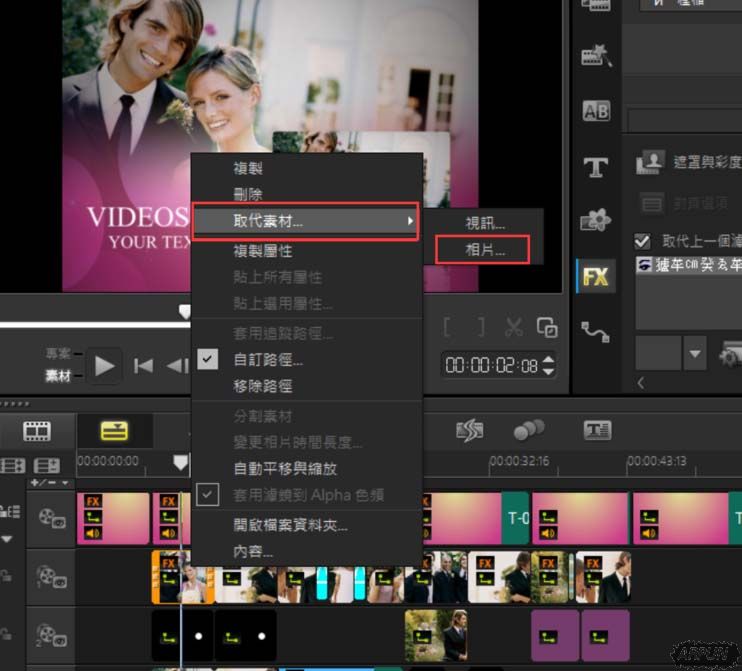Choose 移除路徑 from the context menu
This screenshot has width=742, height=671.
[x=262, y=386]
